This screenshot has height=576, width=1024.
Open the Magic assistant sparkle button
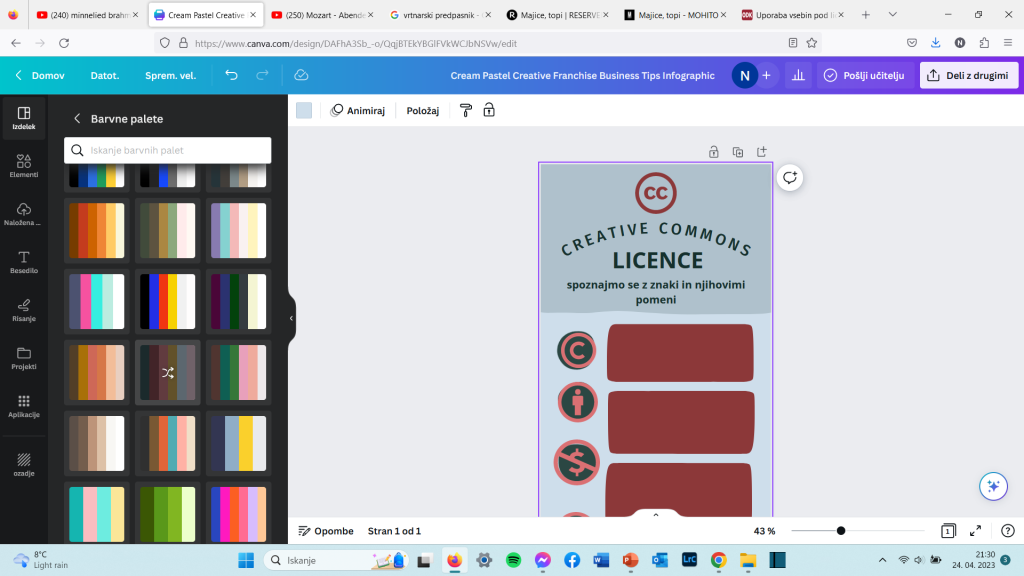[x=993, y=486]
